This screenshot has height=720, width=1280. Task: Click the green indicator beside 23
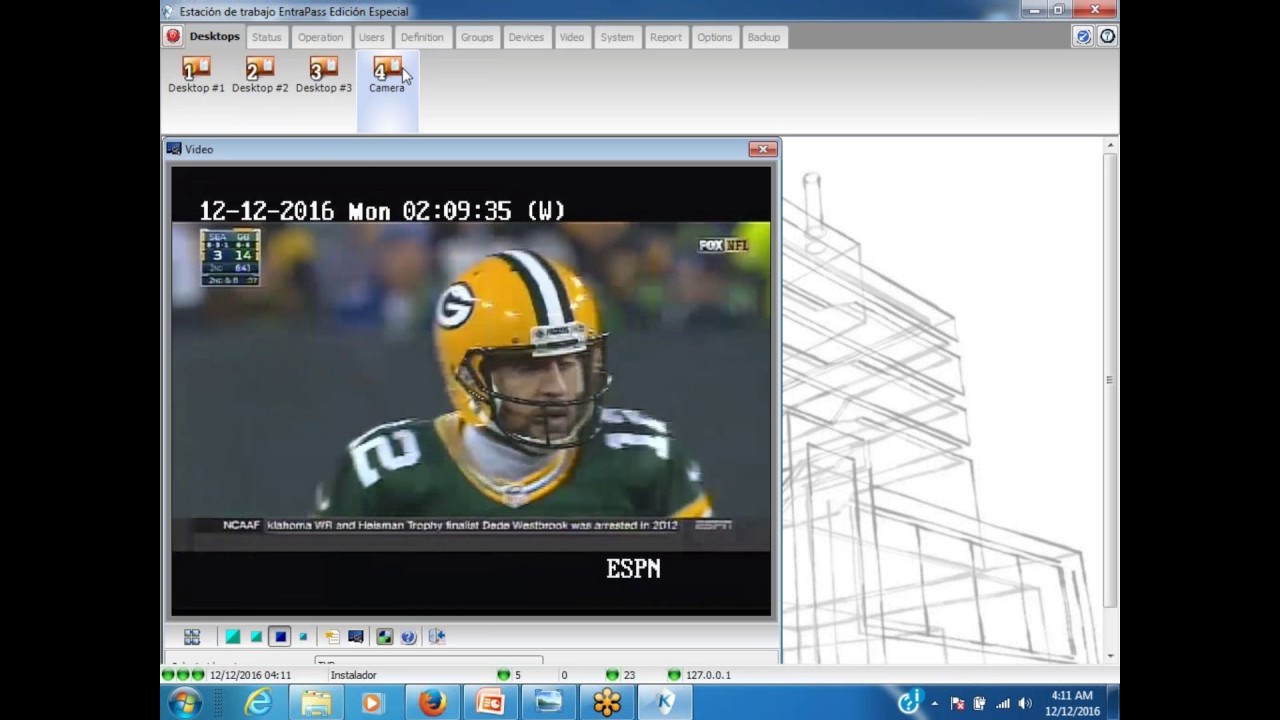(x=612, y=675)
